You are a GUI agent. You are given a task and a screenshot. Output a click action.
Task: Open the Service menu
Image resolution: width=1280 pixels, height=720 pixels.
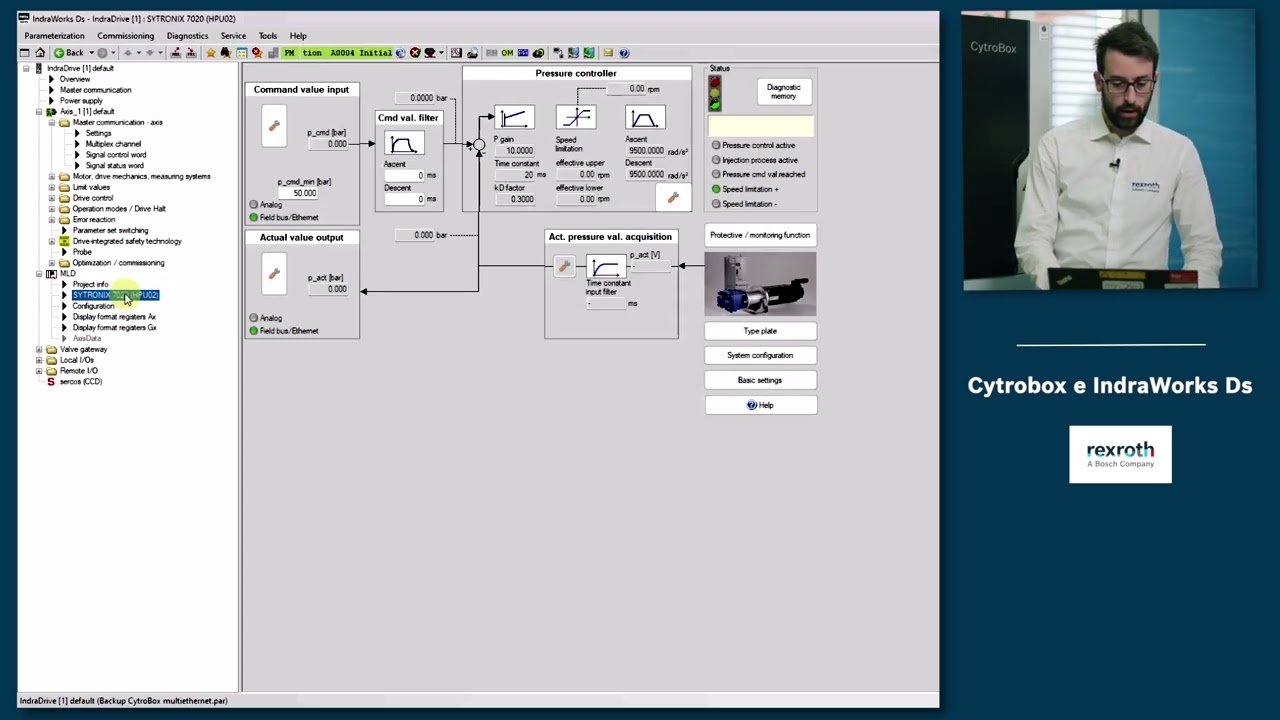233,36
